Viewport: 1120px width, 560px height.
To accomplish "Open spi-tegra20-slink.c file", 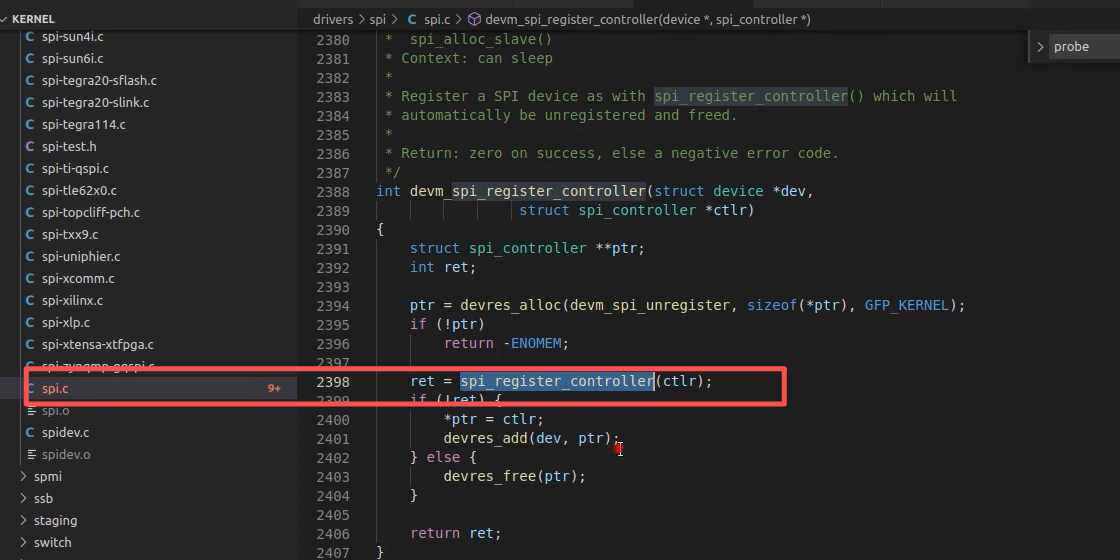I will pos(95,103).
